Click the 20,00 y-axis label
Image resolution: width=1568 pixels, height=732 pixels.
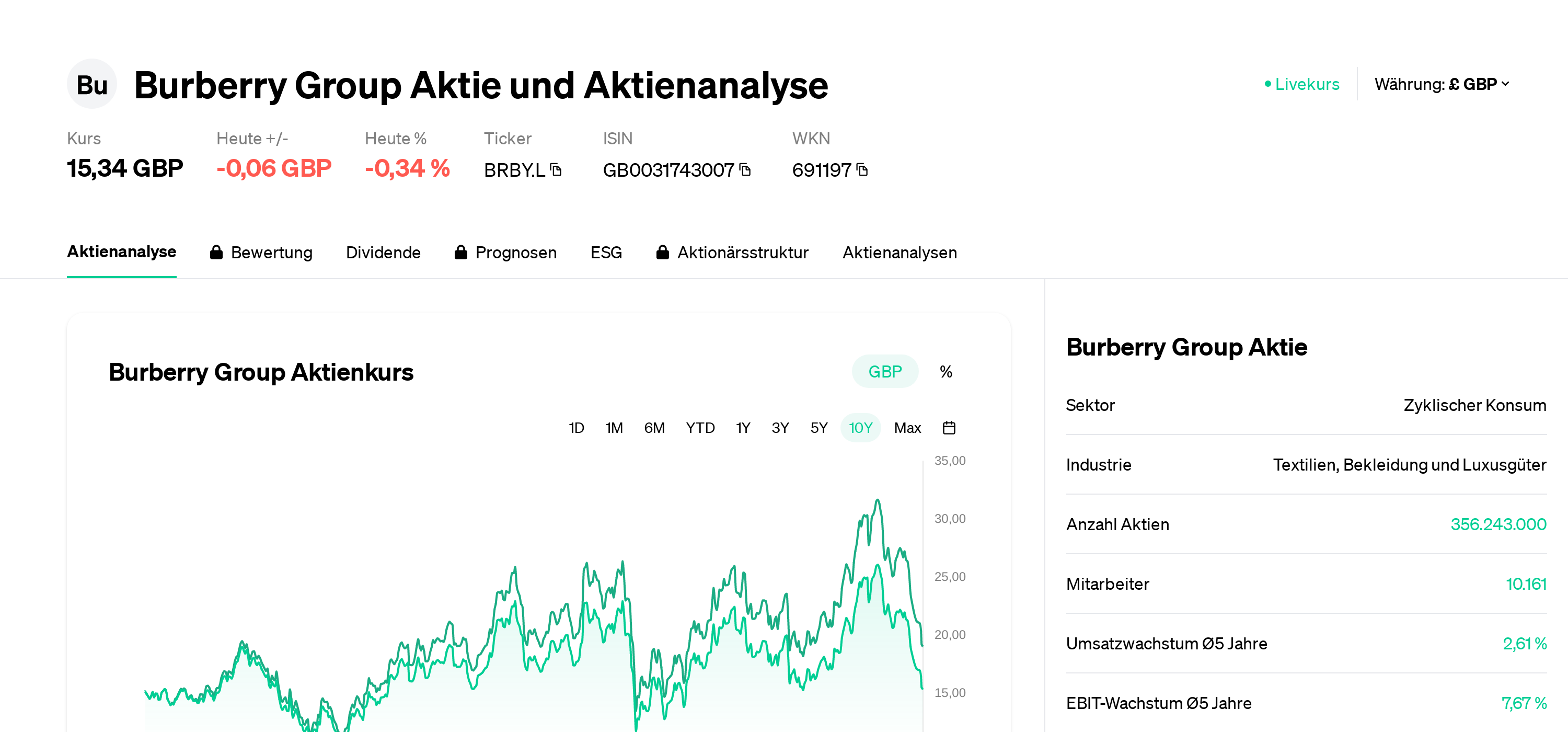[x=950, y=635]
